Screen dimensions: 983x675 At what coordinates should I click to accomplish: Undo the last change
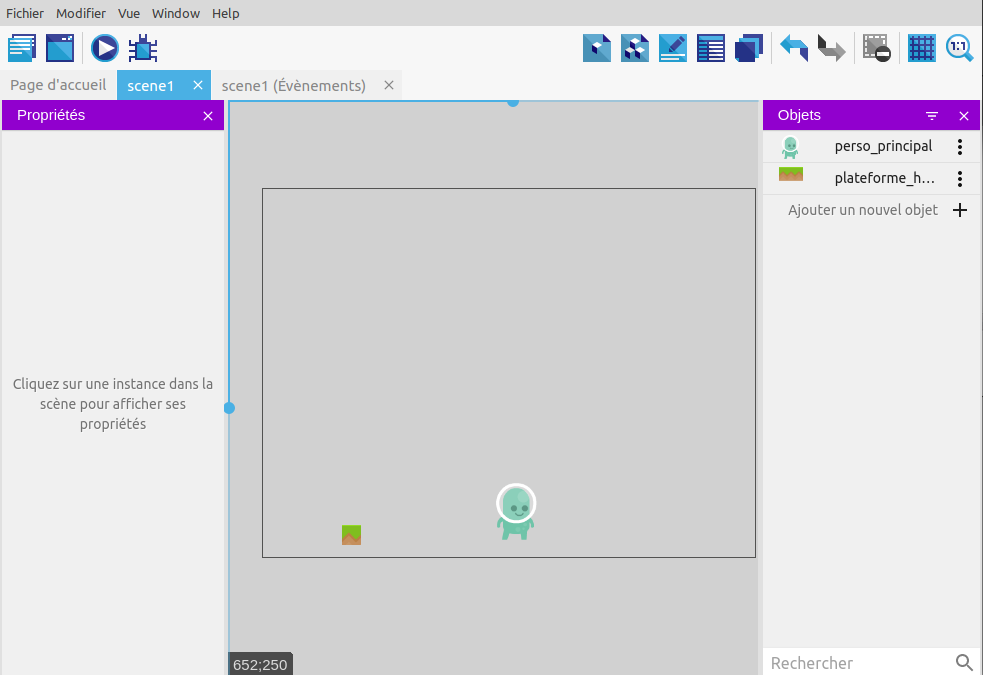point(794,48)
